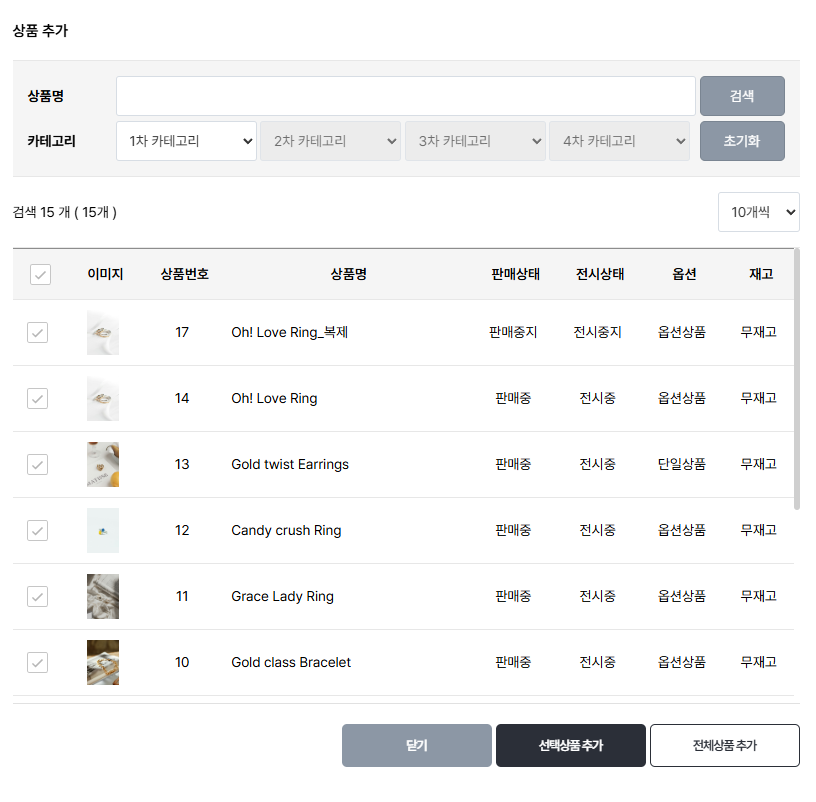Screen dimensions: 816x802
Task: Expand the 2차 카테고리 dropdown
Action: coord(330,141)
